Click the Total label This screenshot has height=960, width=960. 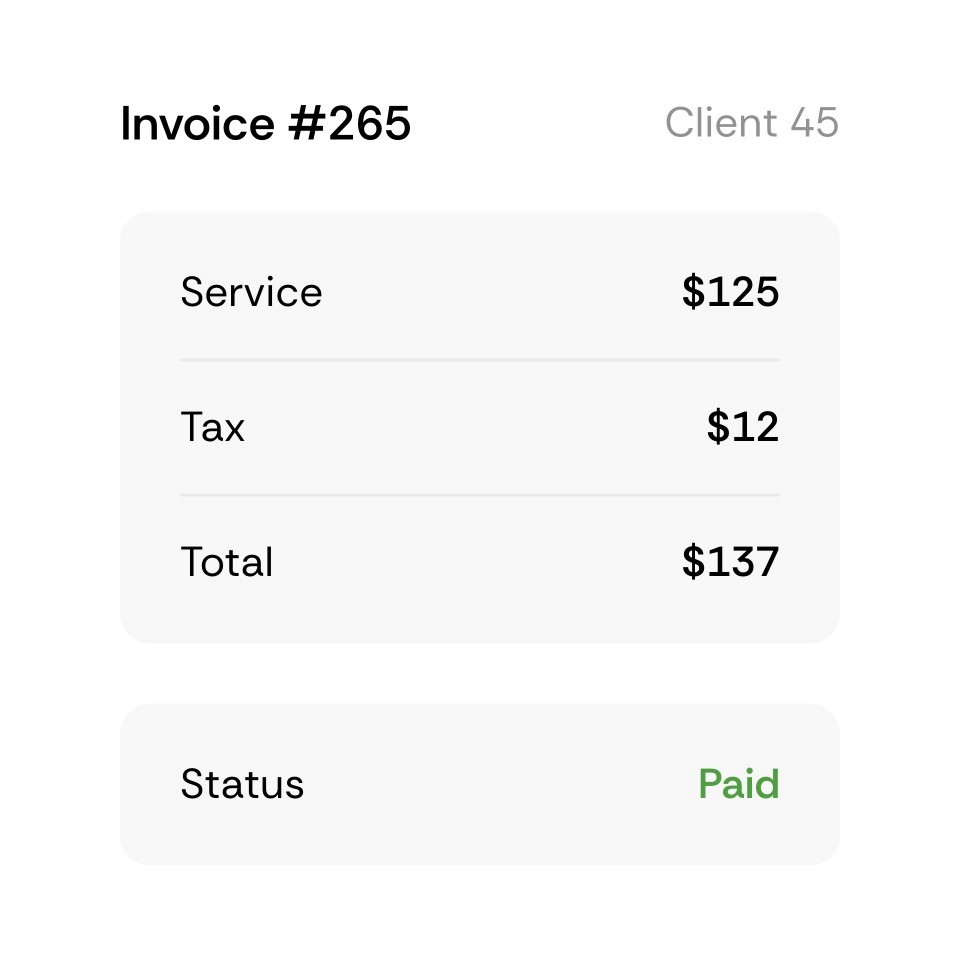click(x=226, y=562)
